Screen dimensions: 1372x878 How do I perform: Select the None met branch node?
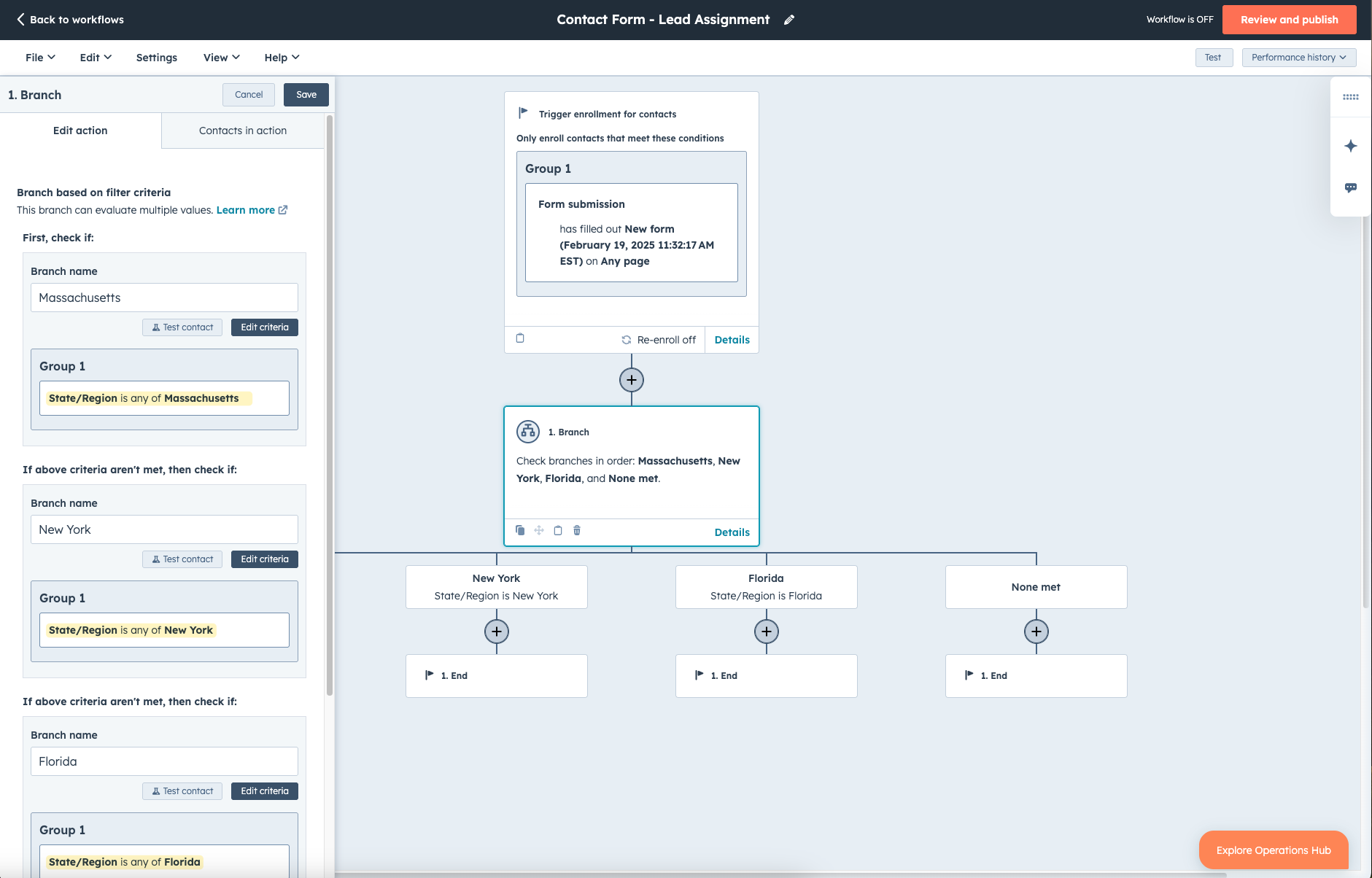[x=1036, y=587]
